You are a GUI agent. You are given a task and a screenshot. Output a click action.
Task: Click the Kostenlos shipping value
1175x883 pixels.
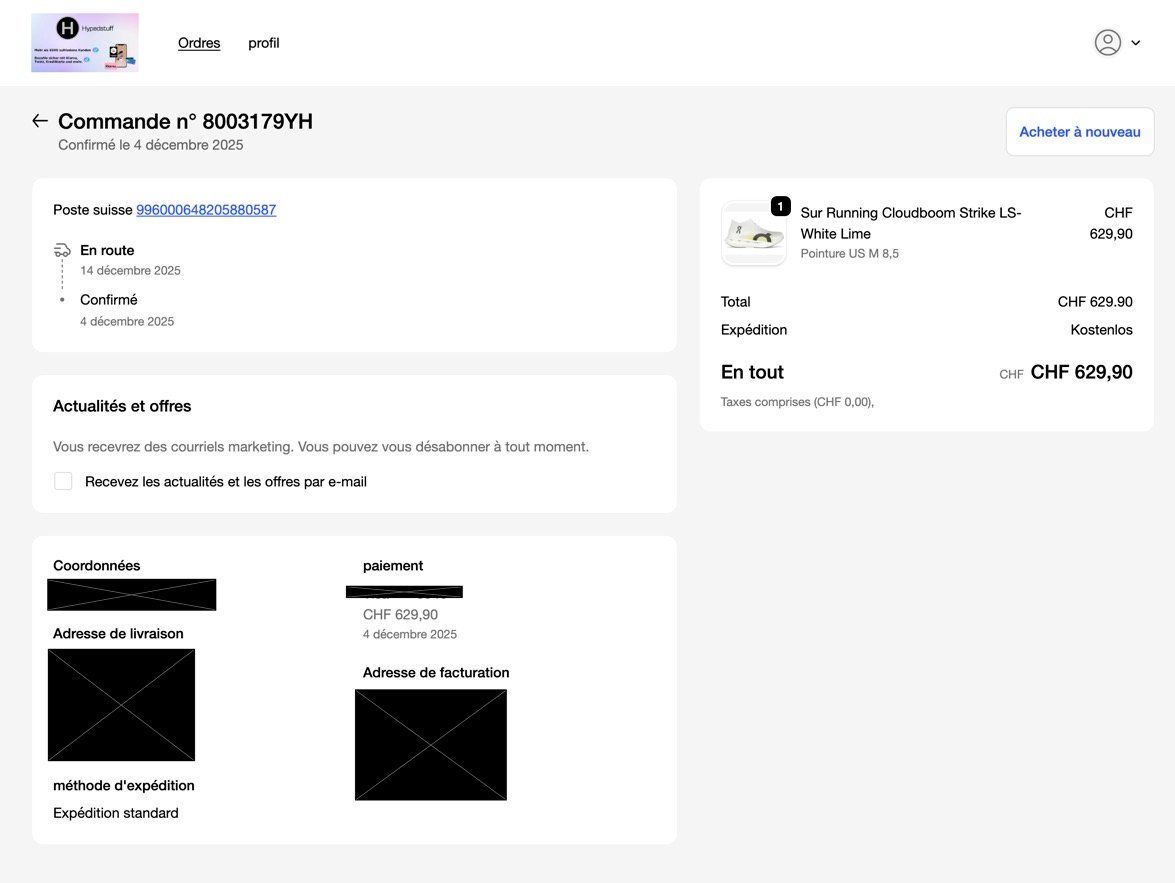pyautogui.click(x=1102, y=330)
